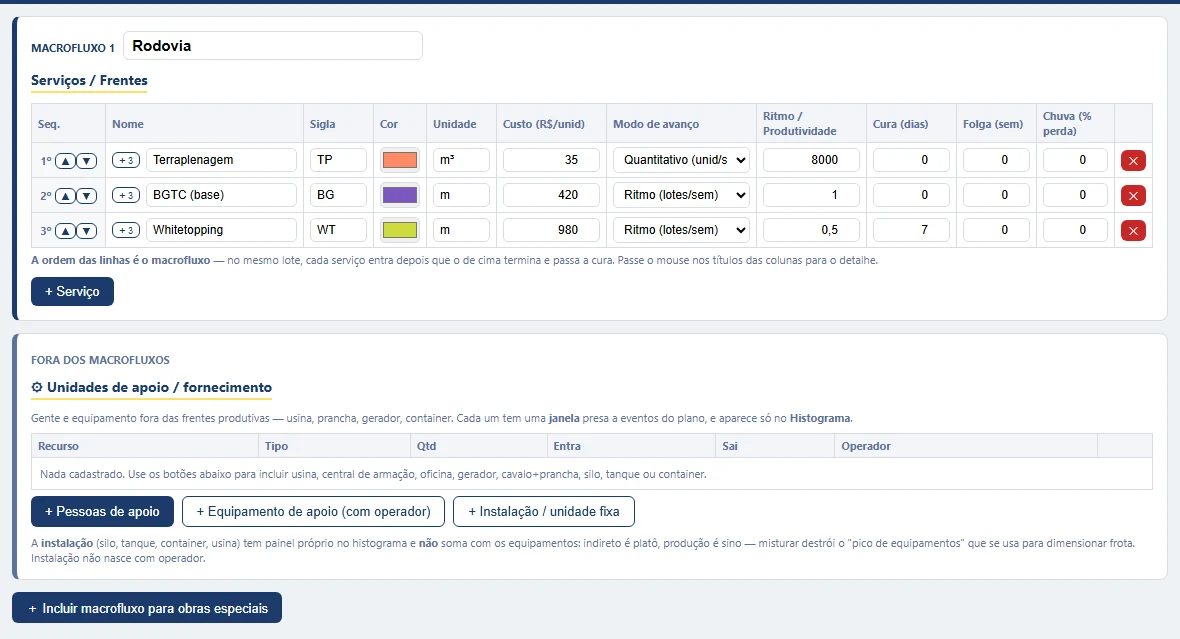Add an Instalação / unidade fixa
The image size is (1180, 639).
point(543,512)
